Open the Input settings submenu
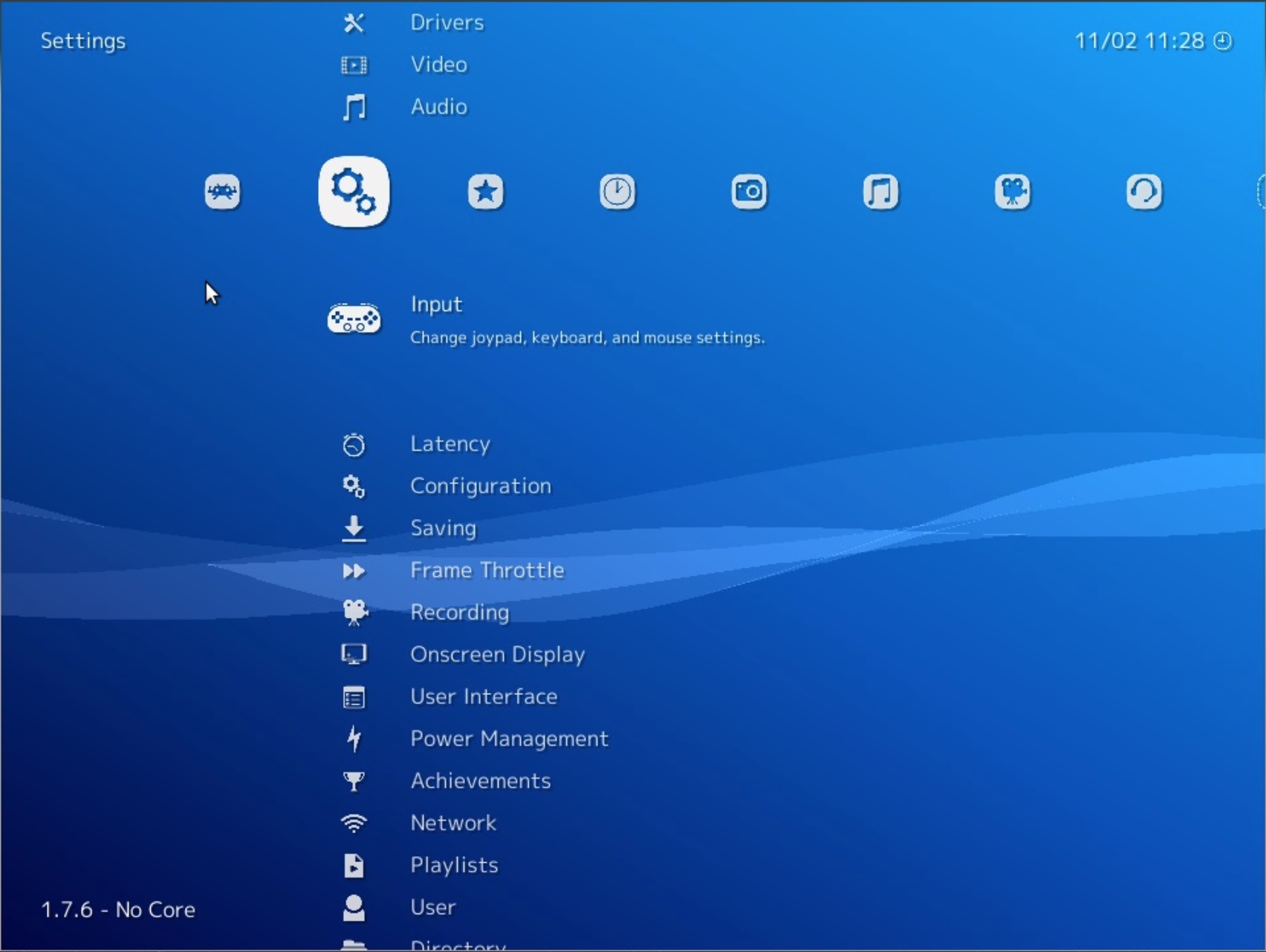This screenshot has width=1266, height=952. pyautogui.click(x=436, y=304)
